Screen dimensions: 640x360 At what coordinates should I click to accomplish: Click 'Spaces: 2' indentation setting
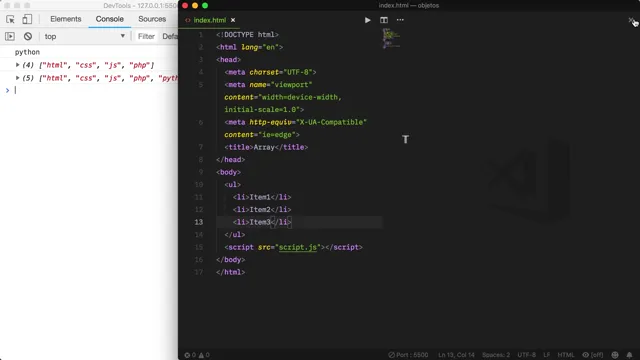(496, 355)
